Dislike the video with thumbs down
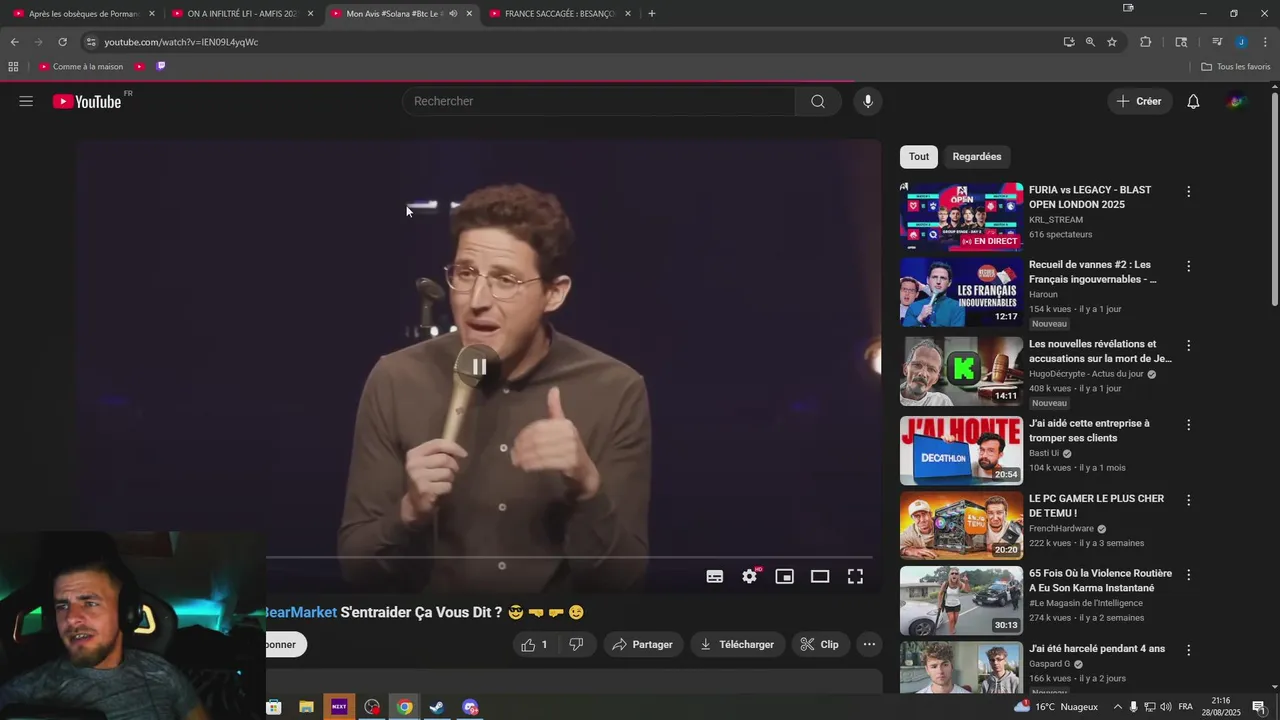Screen dimensions: 1280x720 coord(576,645)
